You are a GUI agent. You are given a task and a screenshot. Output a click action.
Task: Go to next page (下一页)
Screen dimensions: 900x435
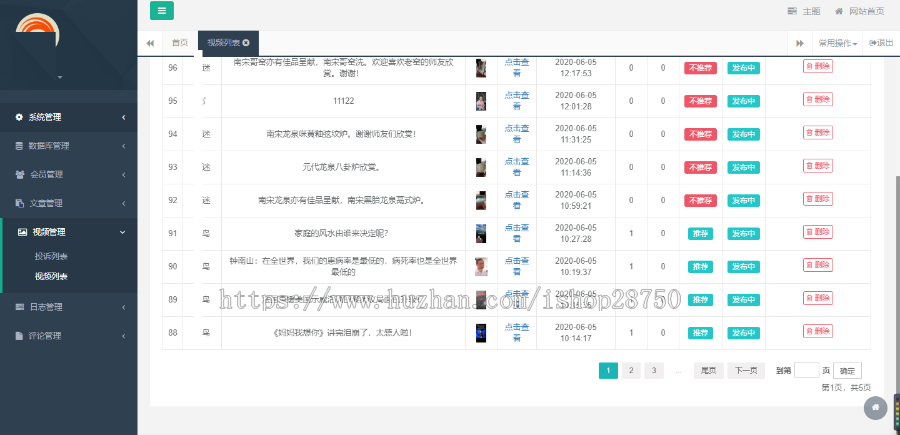coord(746,371)
